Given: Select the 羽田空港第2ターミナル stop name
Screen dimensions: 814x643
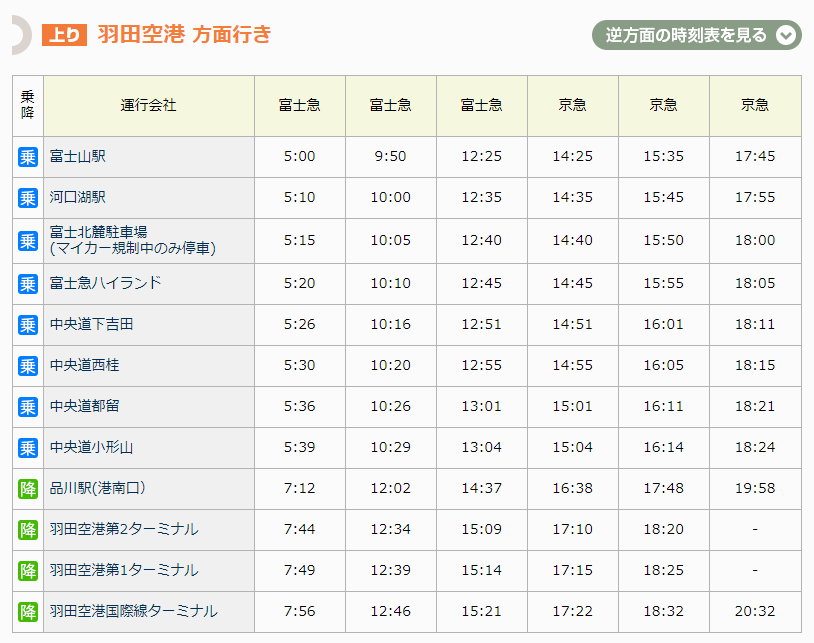Looking at the screenshot, I should coord(124,529).
